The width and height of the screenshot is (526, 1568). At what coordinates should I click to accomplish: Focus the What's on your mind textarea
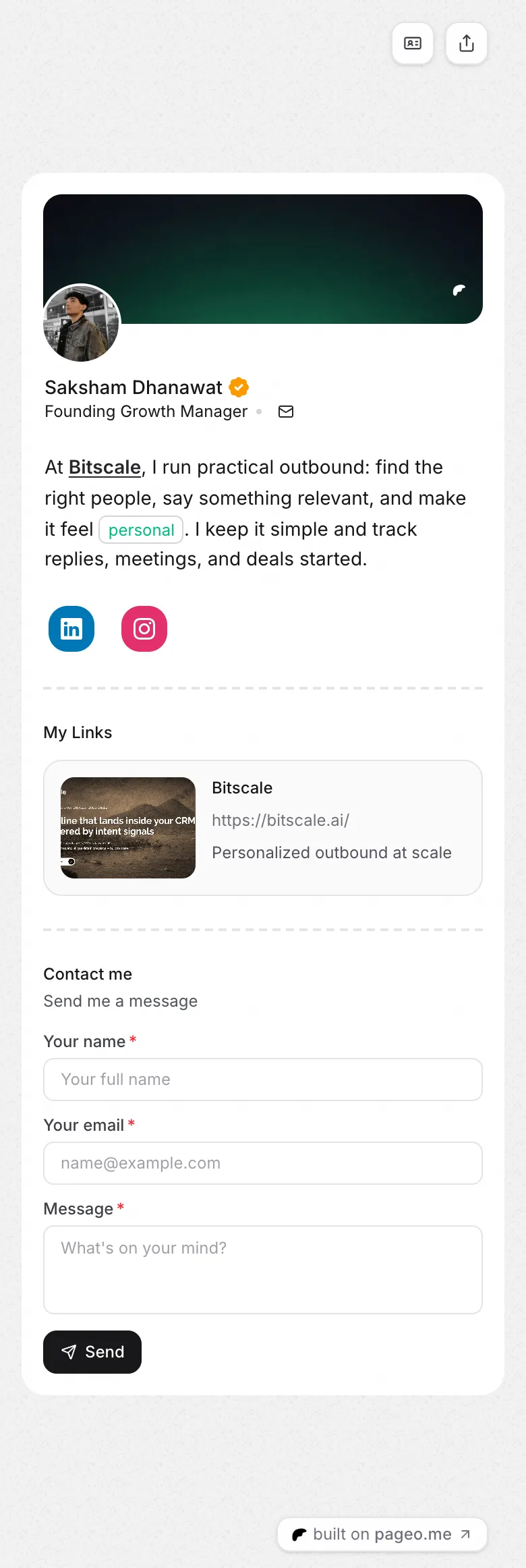pos(263,1270)
